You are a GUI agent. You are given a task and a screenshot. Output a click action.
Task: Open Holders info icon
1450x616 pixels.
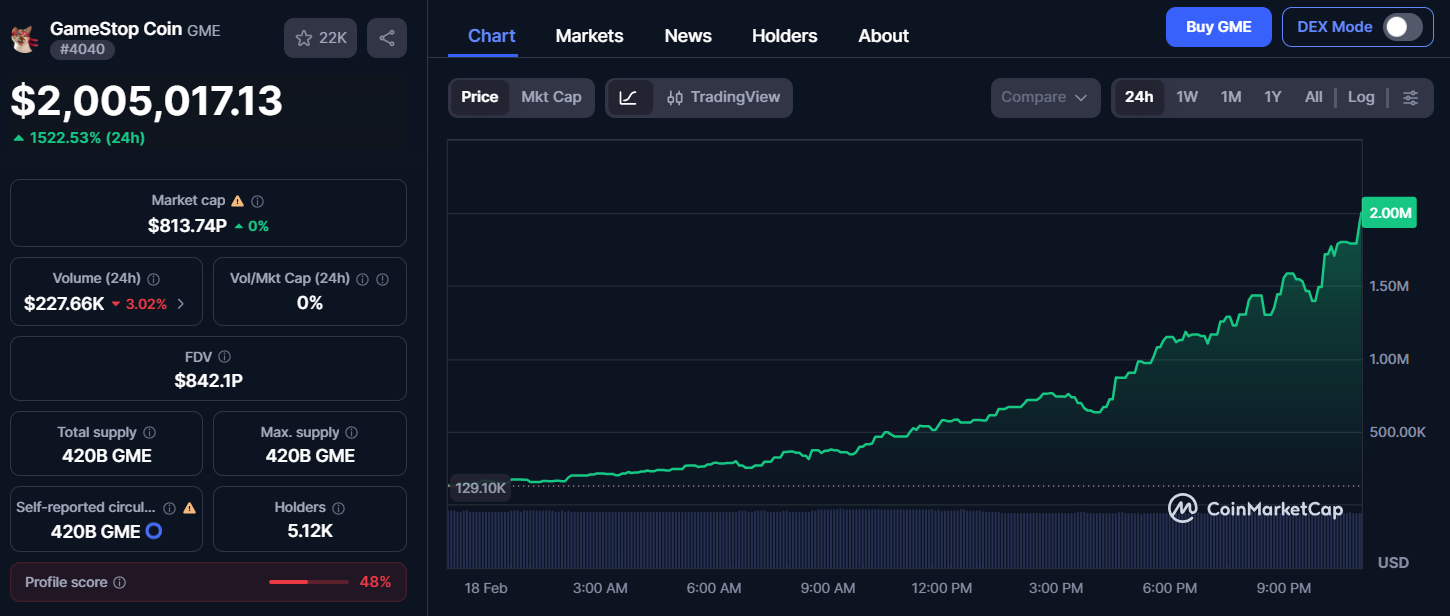point(338,508)
